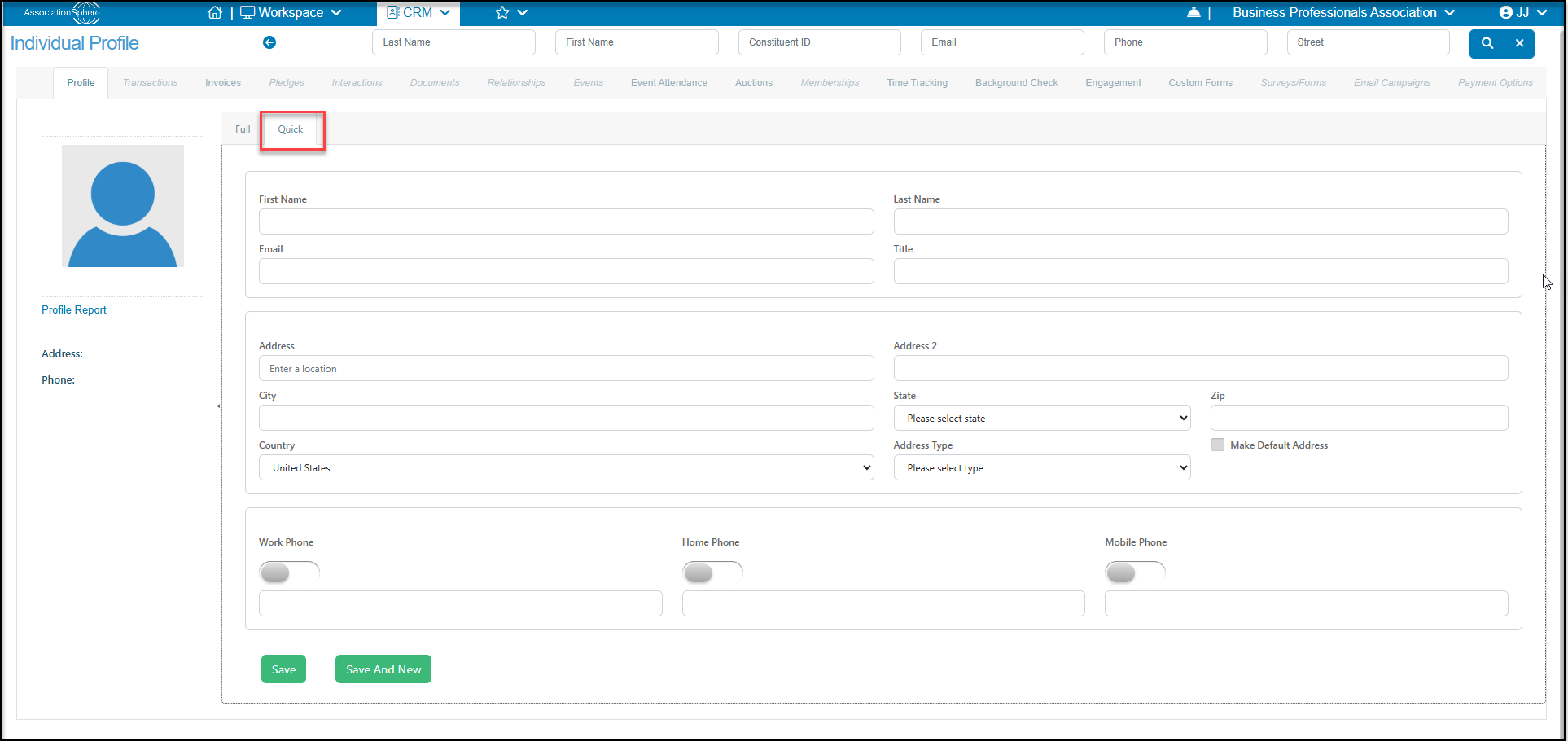Click the Street search field

pos(1369,42)
